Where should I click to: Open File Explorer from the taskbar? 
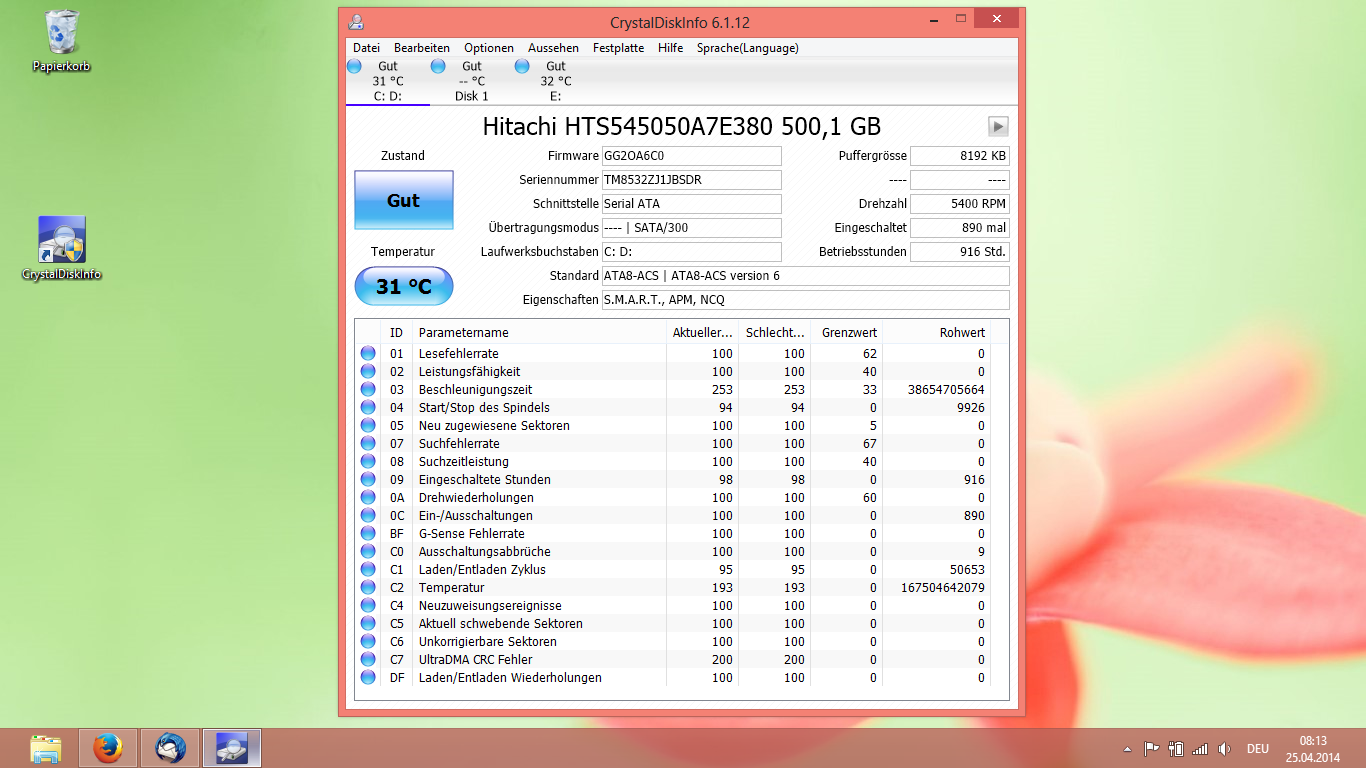click(x=46, y=748)
